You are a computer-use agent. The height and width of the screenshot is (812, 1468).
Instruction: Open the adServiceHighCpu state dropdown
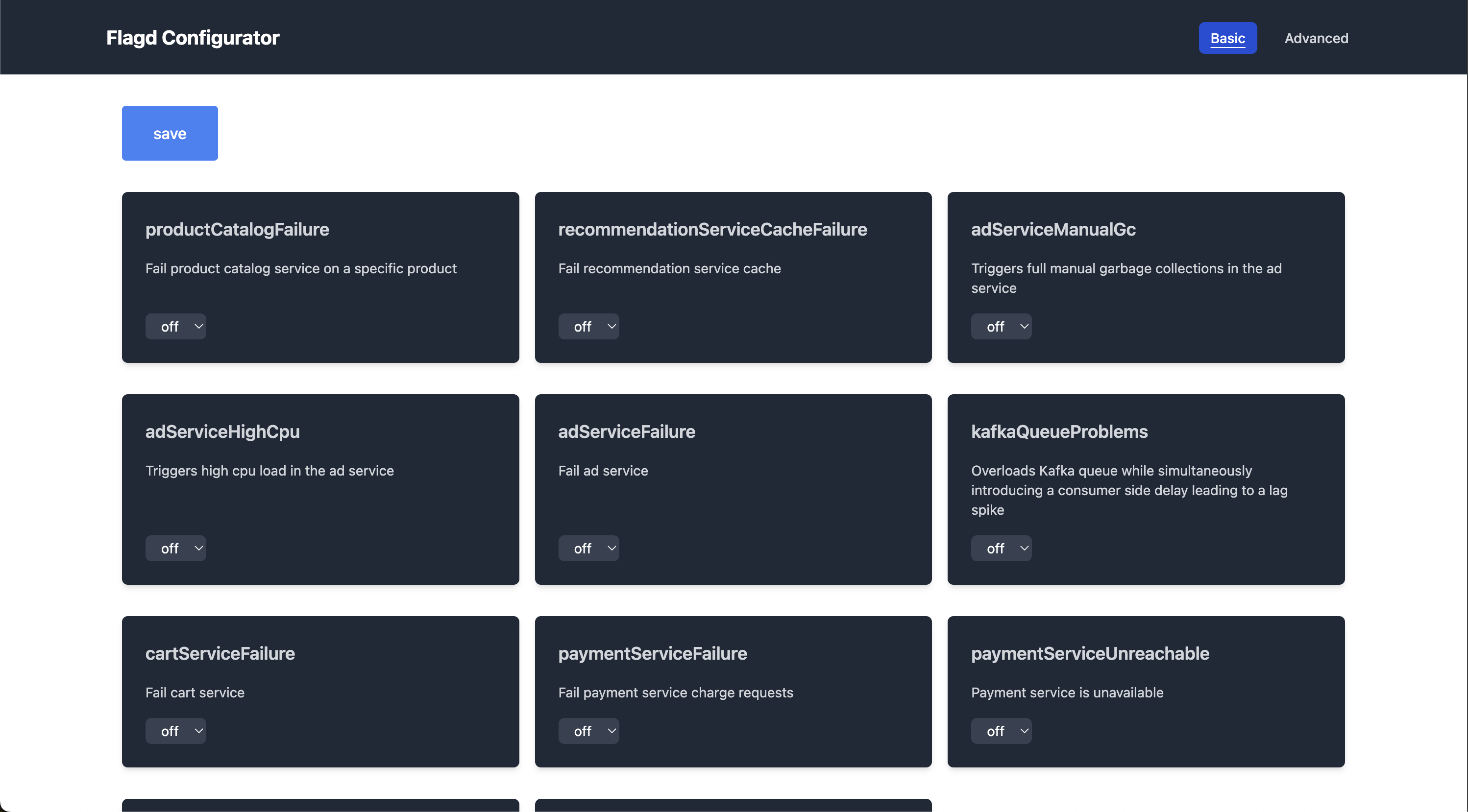tap(175, 548)
